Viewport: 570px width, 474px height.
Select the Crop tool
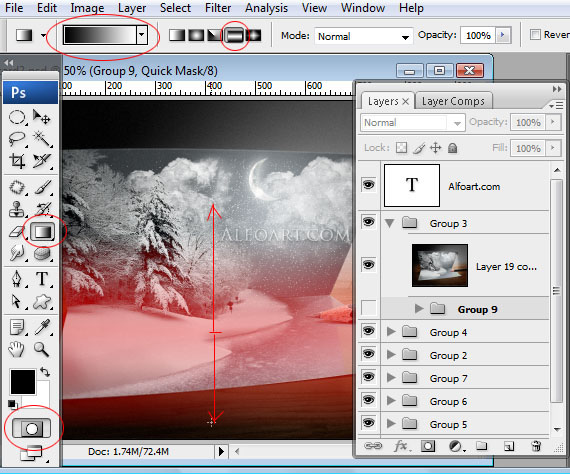(x=17, y=161)
